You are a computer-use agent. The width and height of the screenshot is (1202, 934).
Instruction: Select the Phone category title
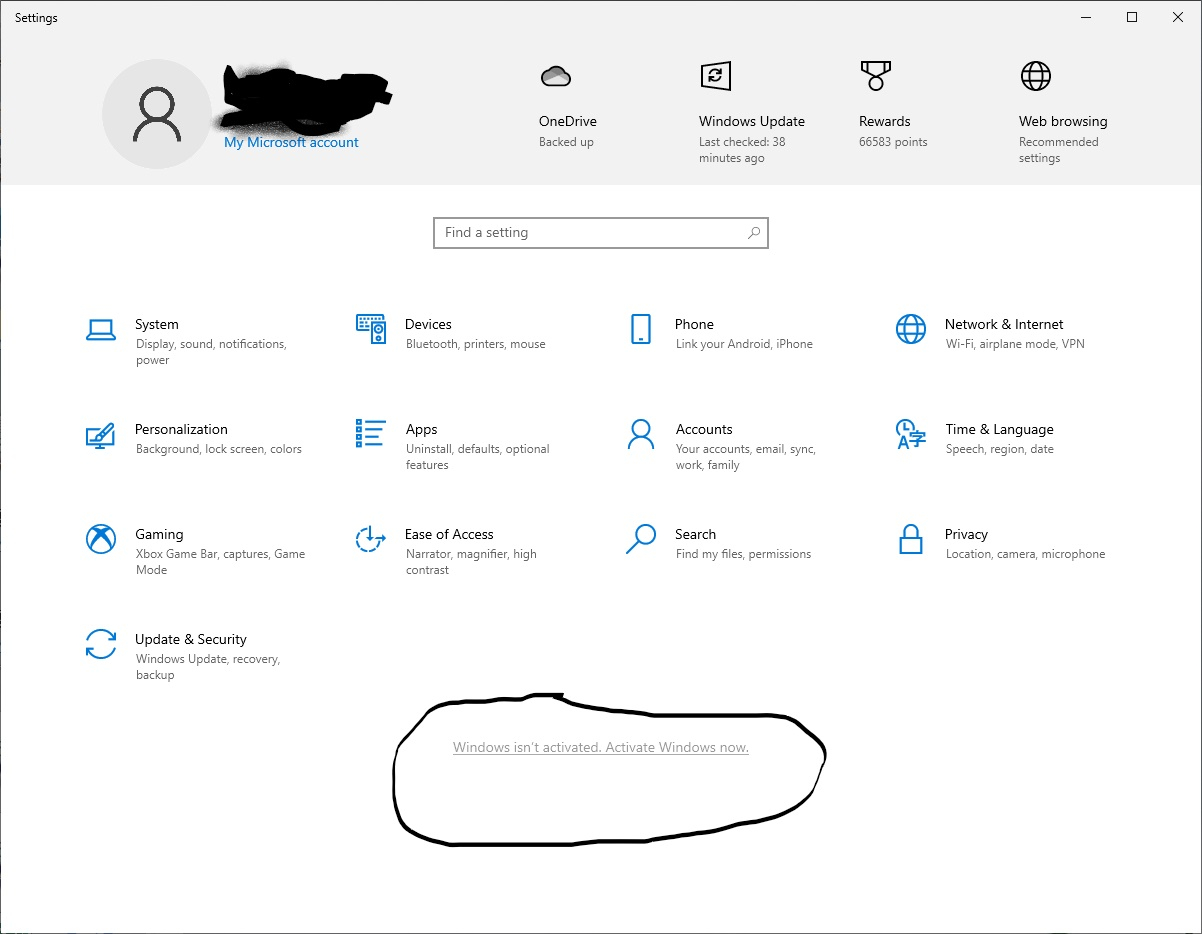tap(694, 324)
